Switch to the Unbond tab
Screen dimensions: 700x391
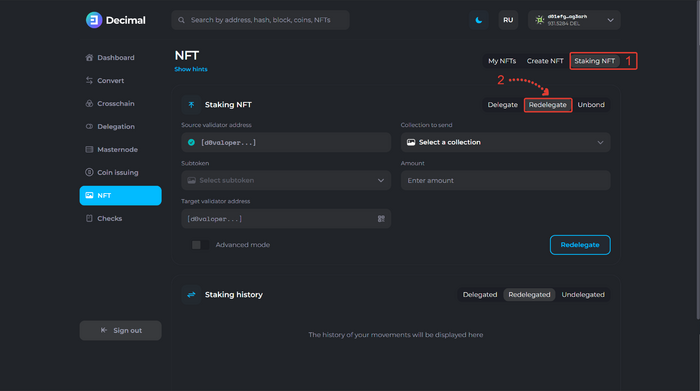[591, 105]
